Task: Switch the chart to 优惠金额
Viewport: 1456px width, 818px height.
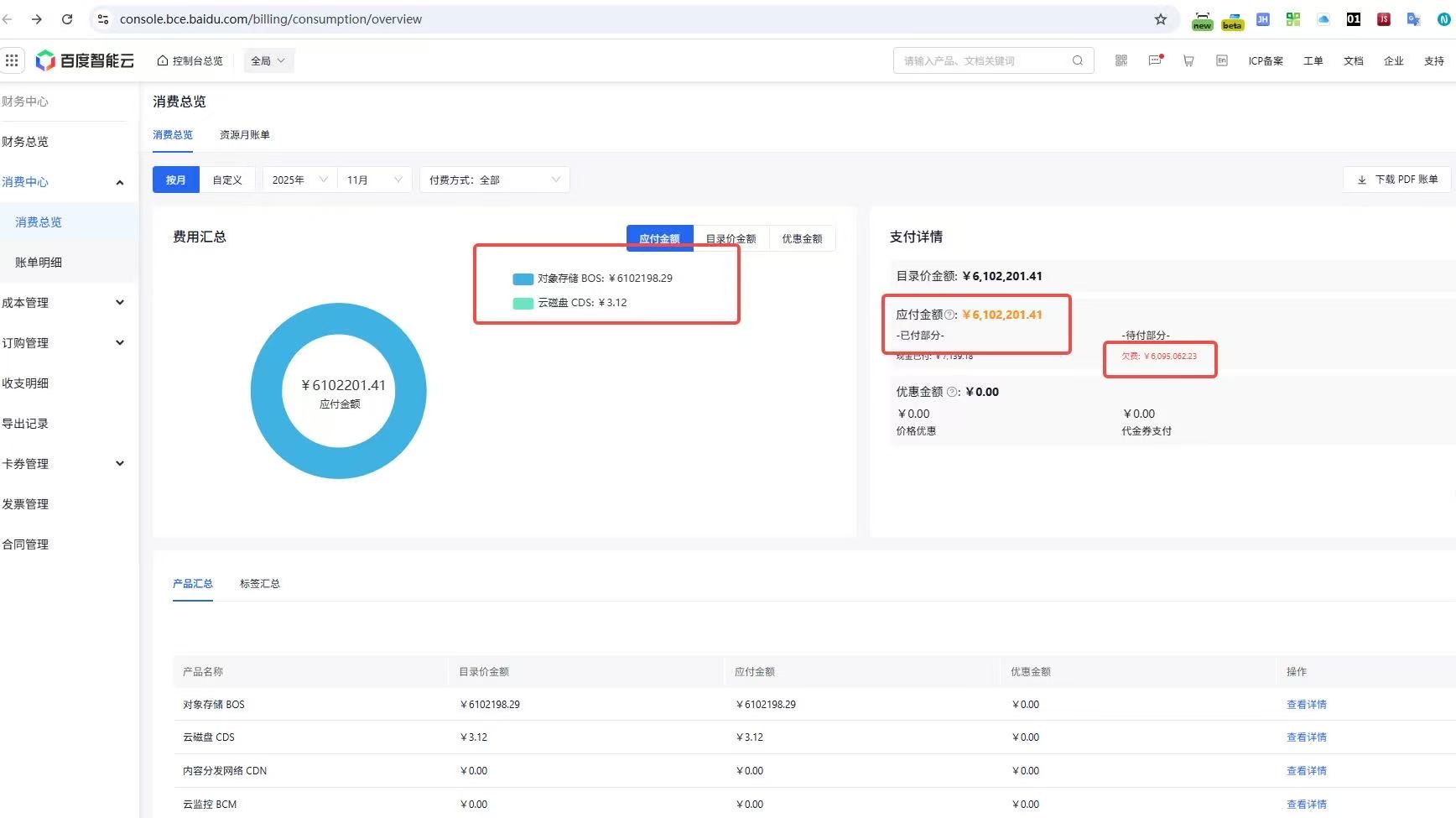Action: click(802, 239)
